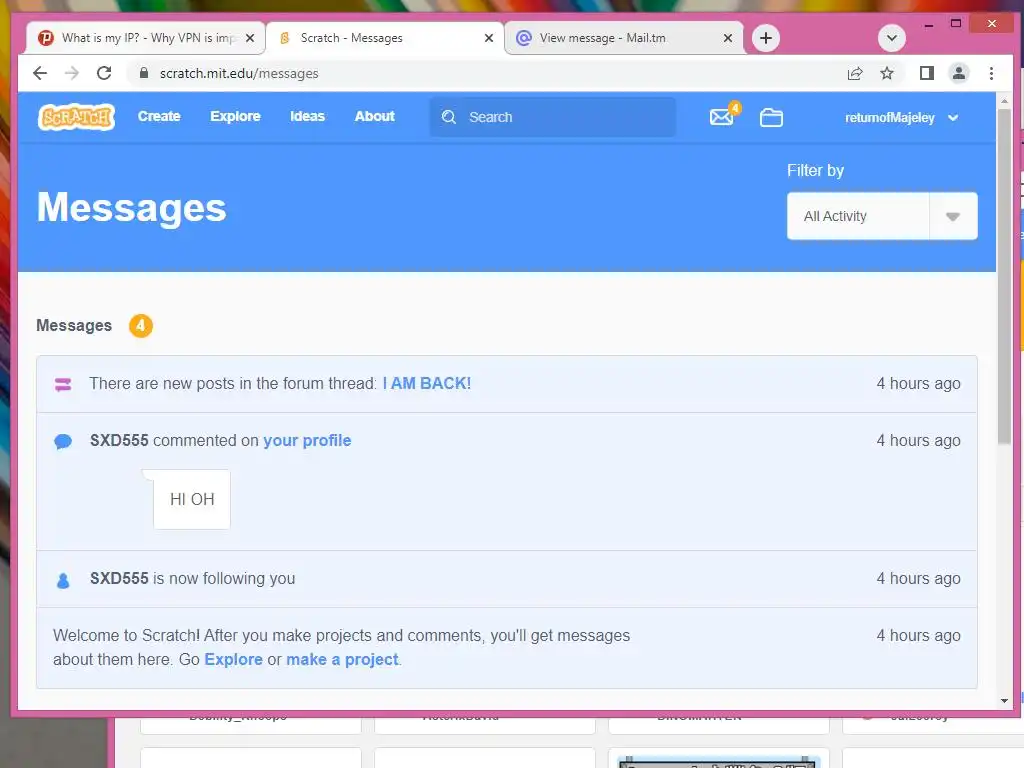Switch to the What is my IP tab
This screenshot has width=1024, height=768.
point(146,38)
